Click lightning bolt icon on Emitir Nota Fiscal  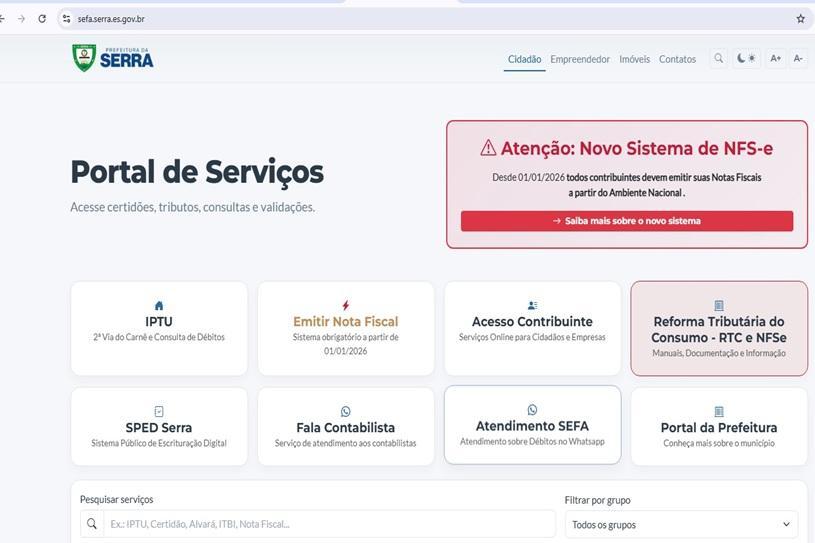[346, 305]
